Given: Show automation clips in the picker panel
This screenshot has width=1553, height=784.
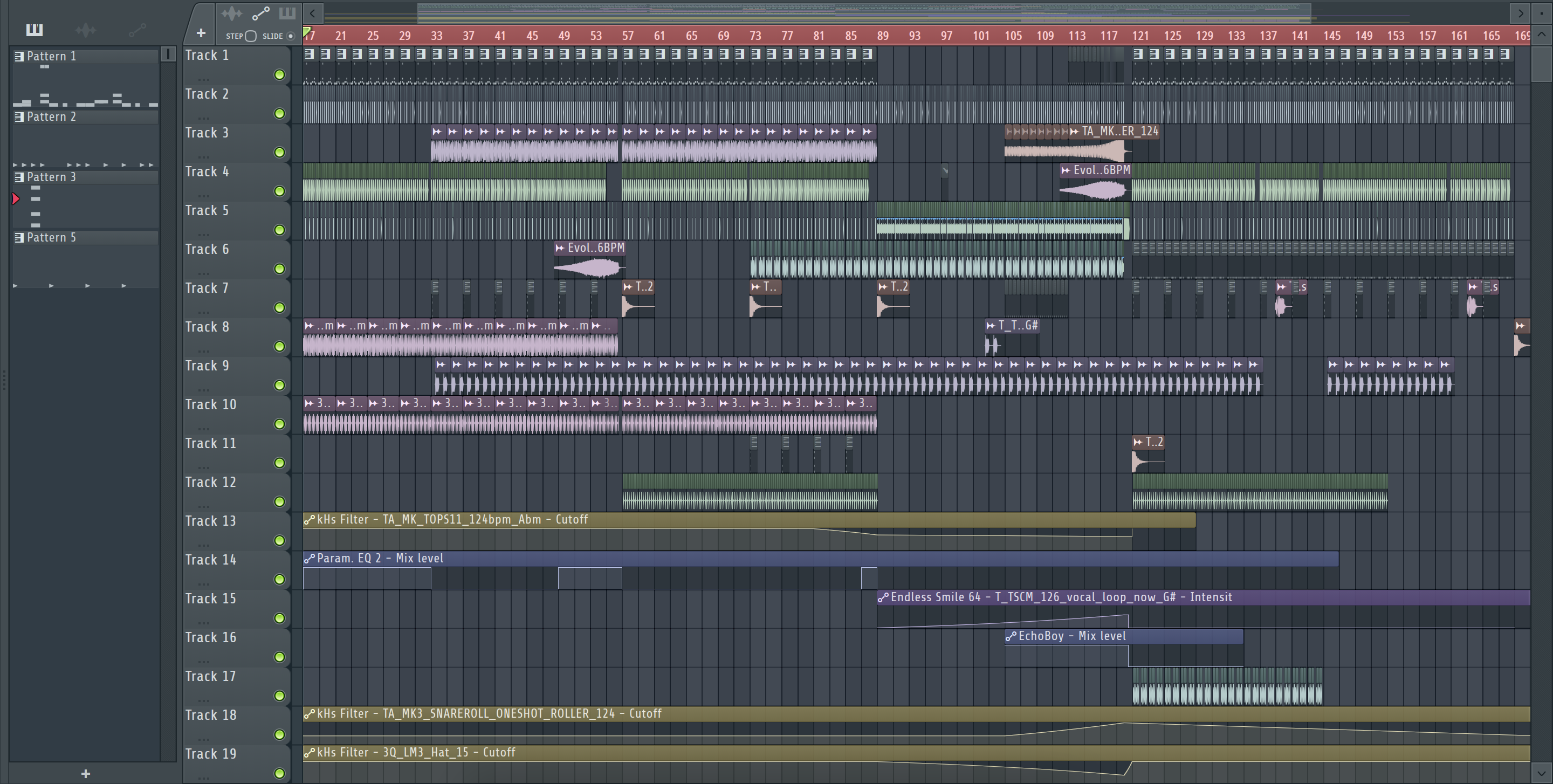Looking at the screenshot, I should click(x=138, y=30).
